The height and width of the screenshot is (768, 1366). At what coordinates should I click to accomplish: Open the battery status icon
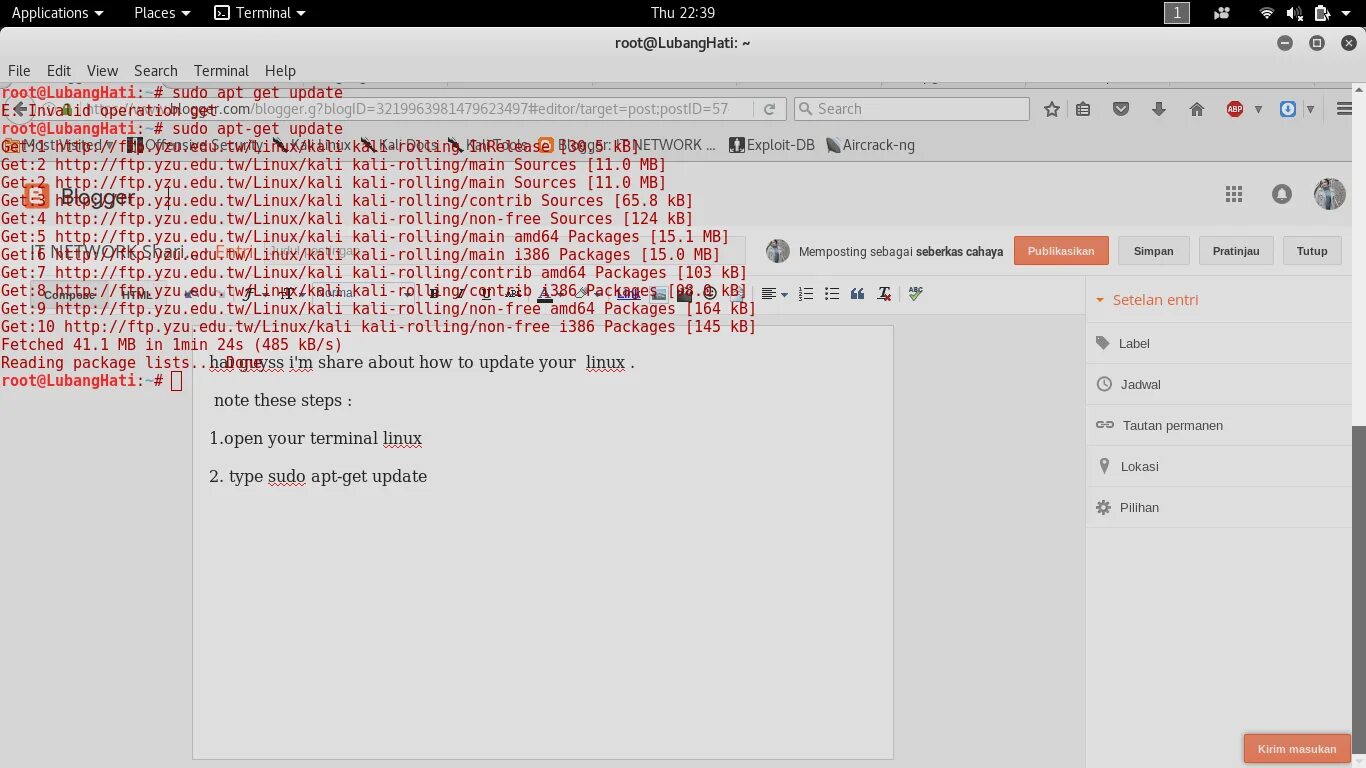[1322, 13]
